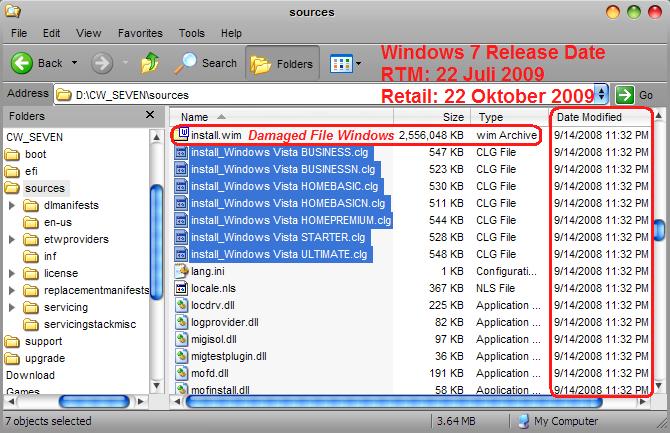Image resolution: width=670 pixels, height=433 pixels.
Task: Expand the license folder node
Action: 12,274
